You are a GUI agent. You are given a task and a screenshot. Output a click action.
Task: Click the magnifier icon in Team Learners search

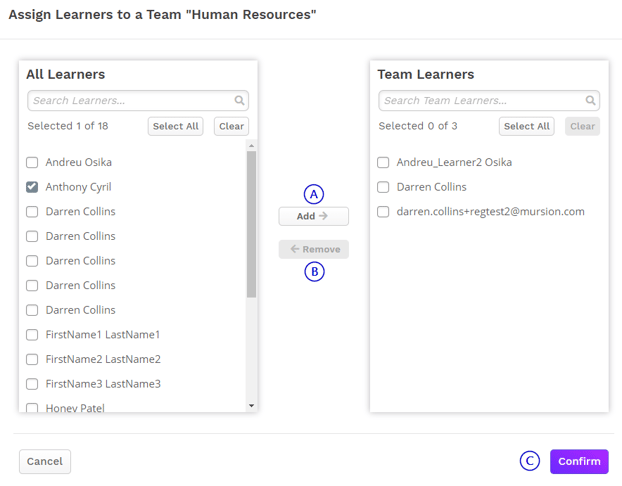click(x=591, y=101)
